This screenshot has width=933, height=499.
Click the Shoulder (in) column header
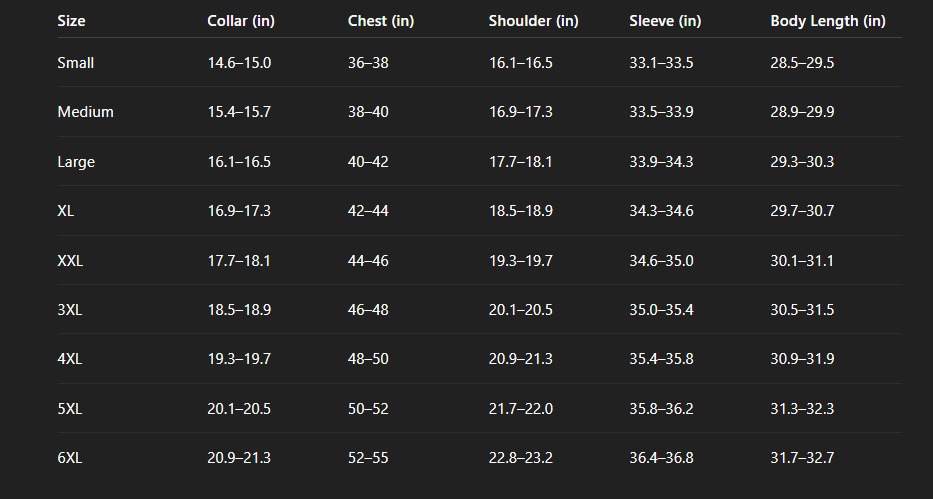coord(533,21)
